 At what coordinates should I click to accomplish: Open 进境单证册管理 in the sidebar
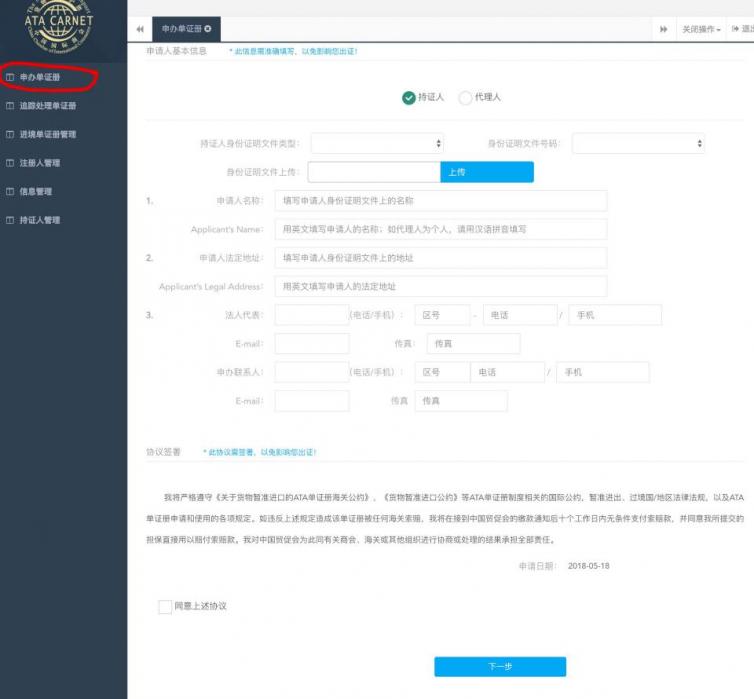click(48, 135)
